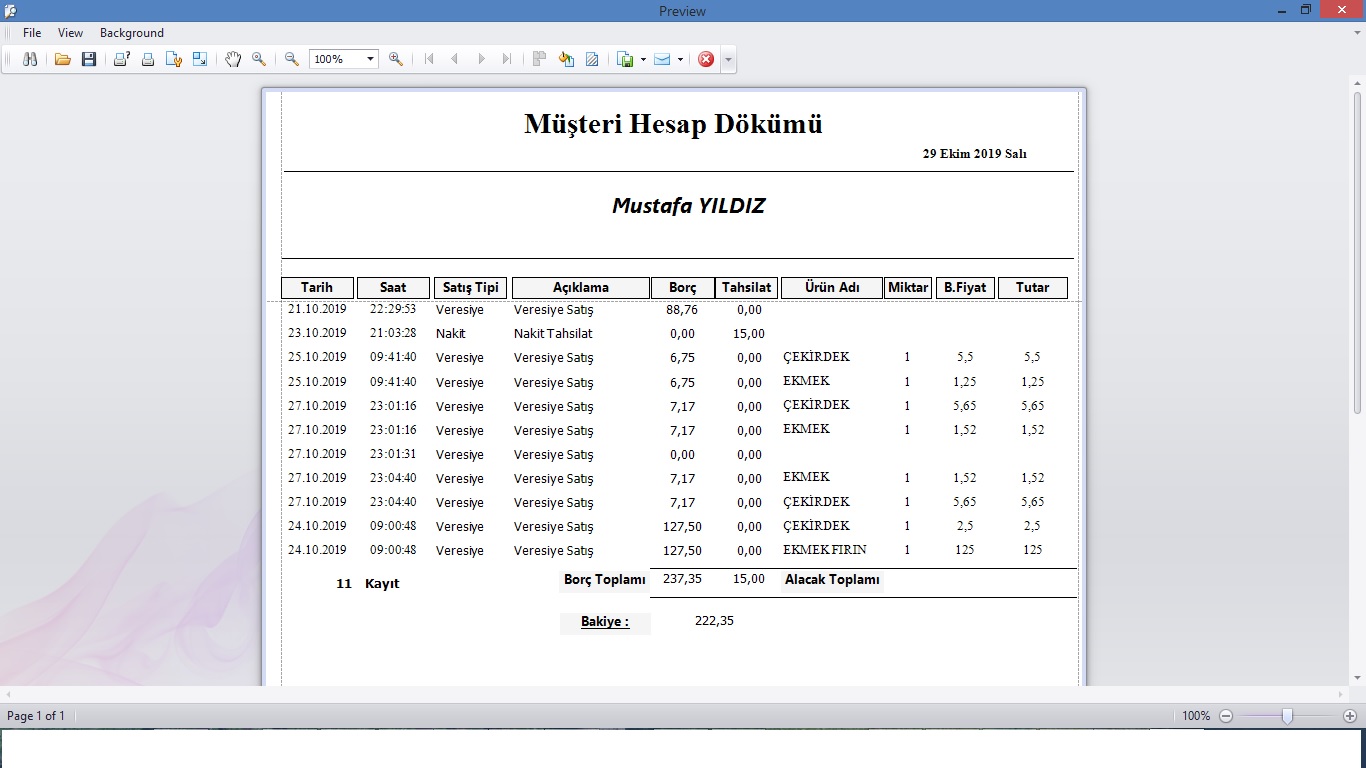Open the page Background Color paint bucket
This screenshot has width=1366, height=768.
pyautogui.click(x=566, y=59)
